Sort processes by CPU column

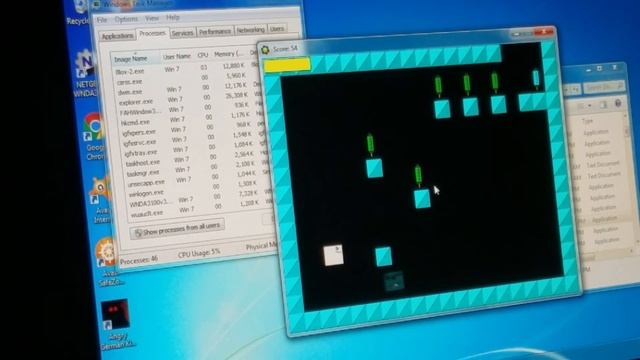pyautogui.click(x=202, y=55)
